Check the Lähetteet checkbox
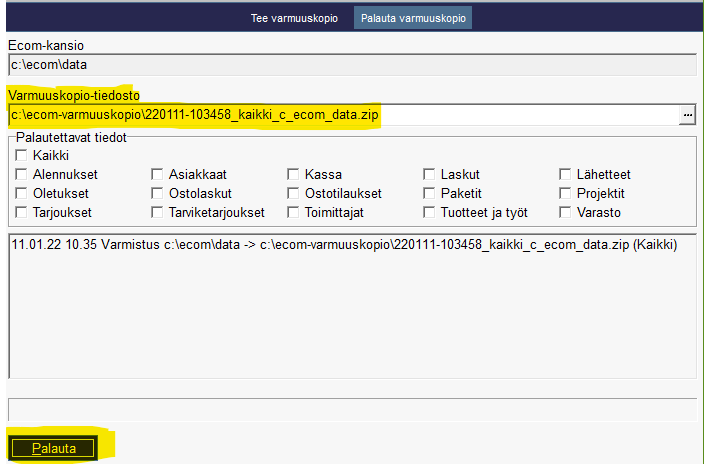704x465 pixels. tap(565, 174)
